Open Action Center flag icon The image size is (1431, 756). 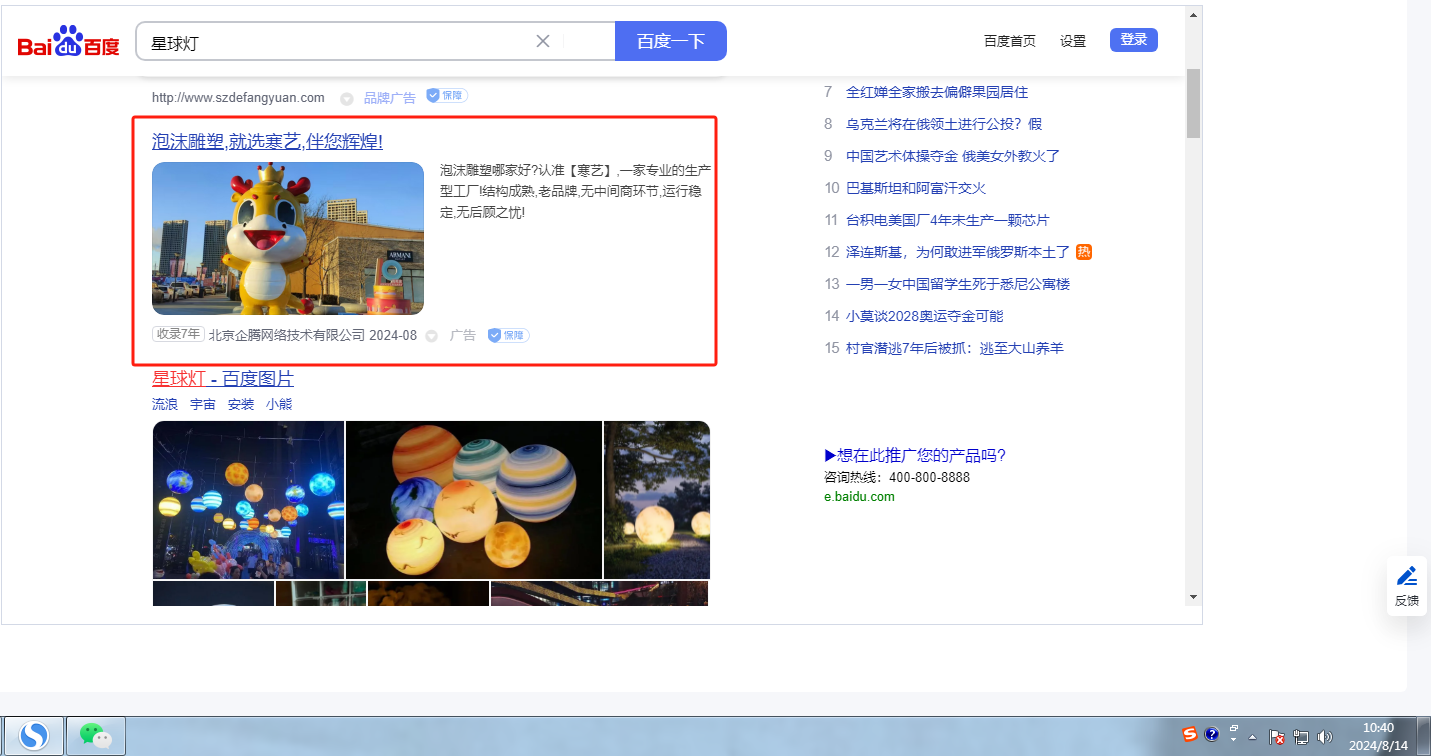pos(1277,737)
